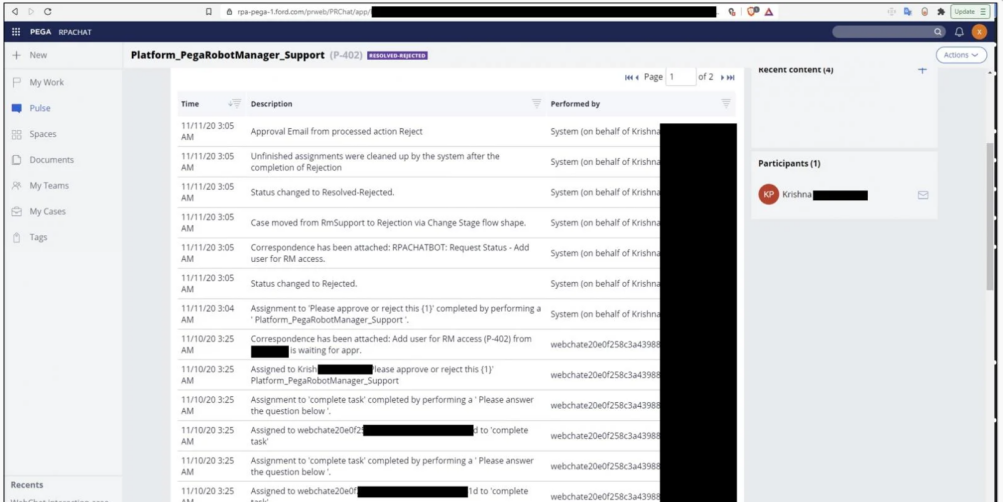Screen dimensions: 1003x502
Task: Go to the previous history page
Action: [x=637, y=77]
